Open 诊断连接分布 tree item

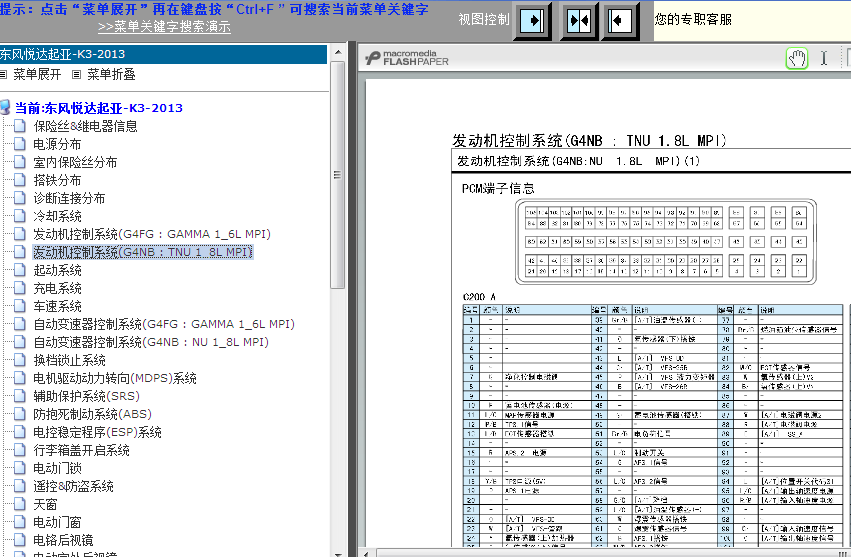(69, 198)
